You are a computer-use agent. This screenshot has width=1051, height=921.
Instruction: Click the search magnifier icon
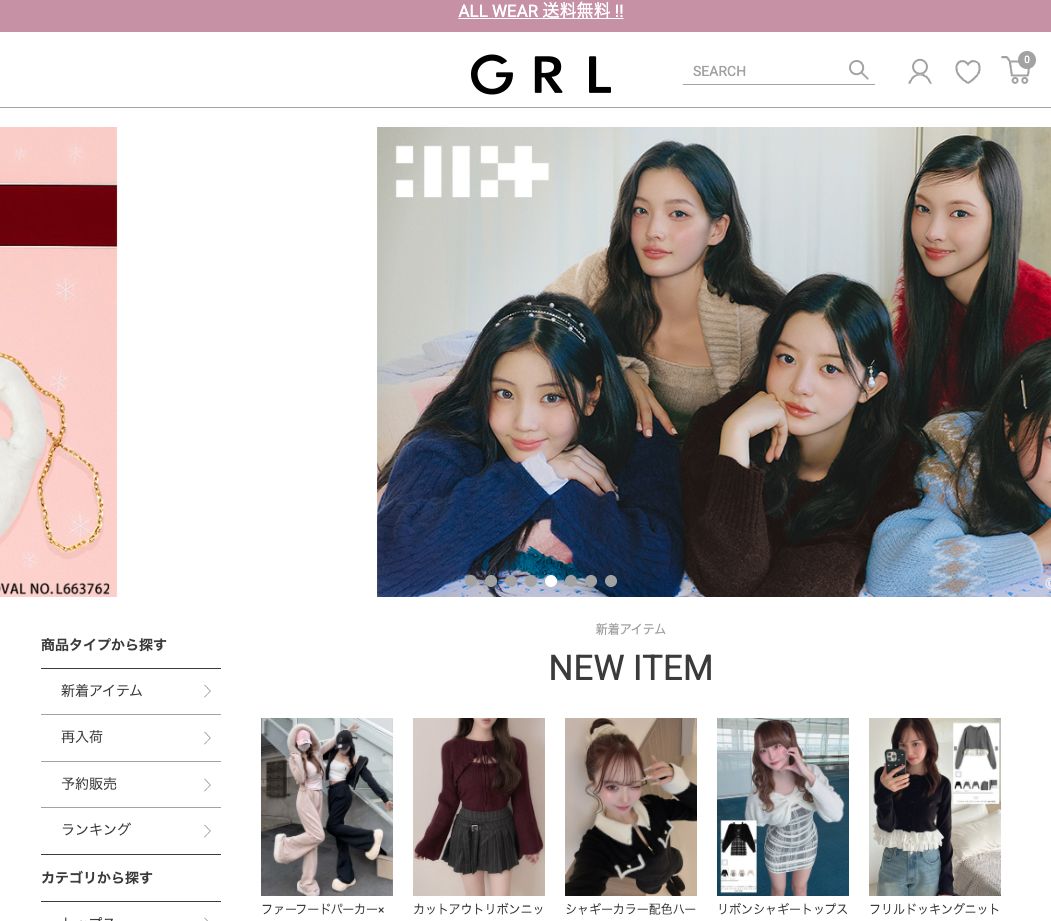click(x=859, y=70)
